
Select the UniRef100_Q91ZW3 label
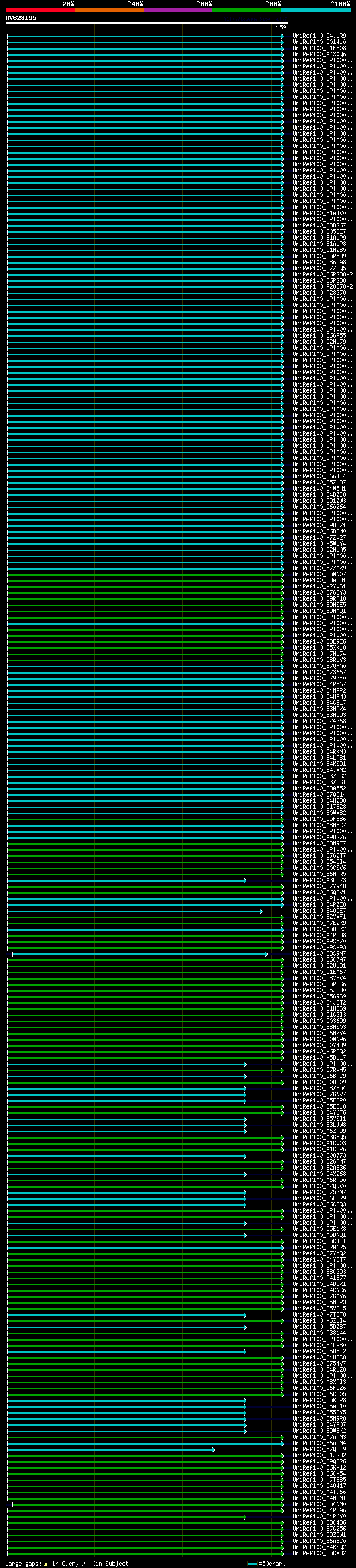click(319, 501)
